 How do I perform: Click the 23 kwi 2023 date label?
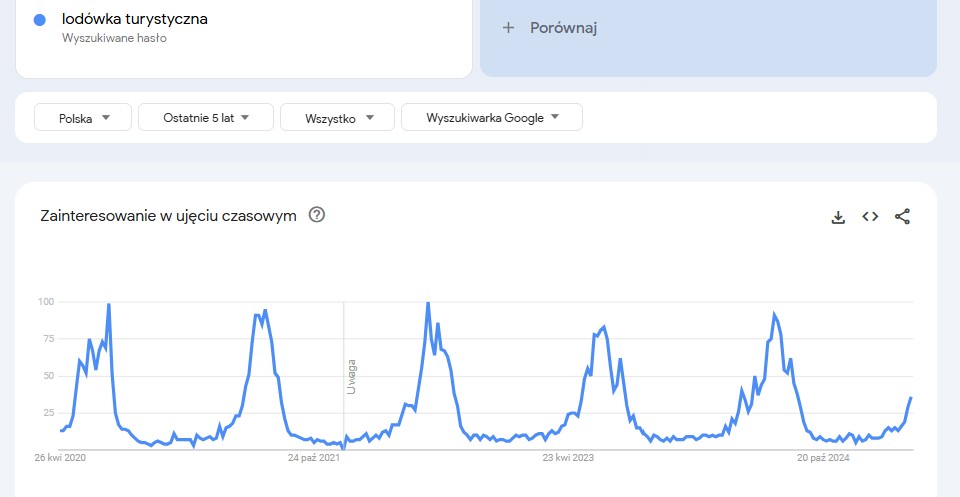[x=568, y=457]
